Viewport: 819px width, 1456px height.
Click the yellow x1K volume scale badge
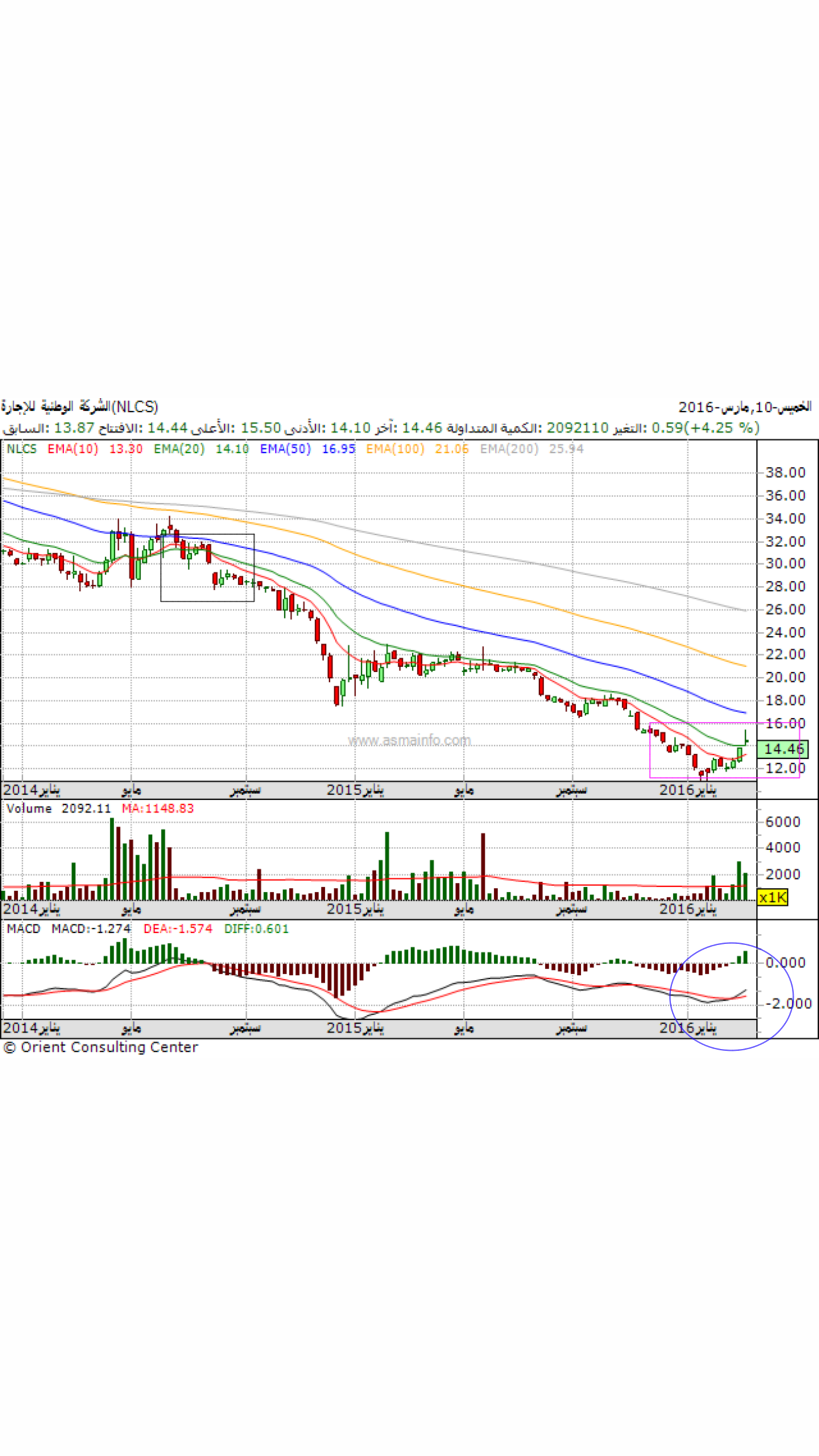773,897
